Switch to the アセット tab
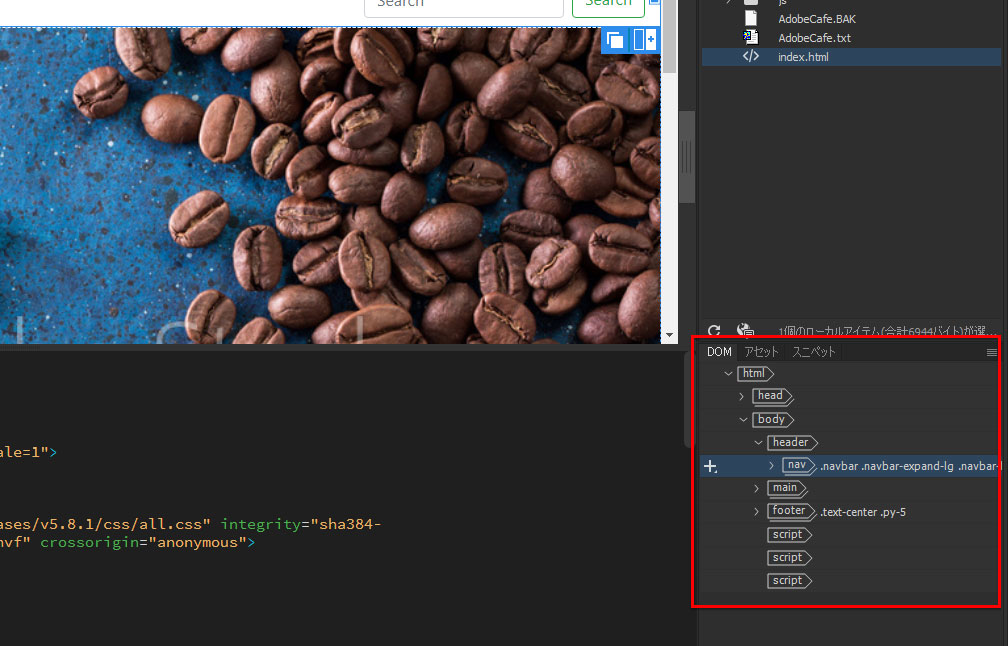 point(761,352)
